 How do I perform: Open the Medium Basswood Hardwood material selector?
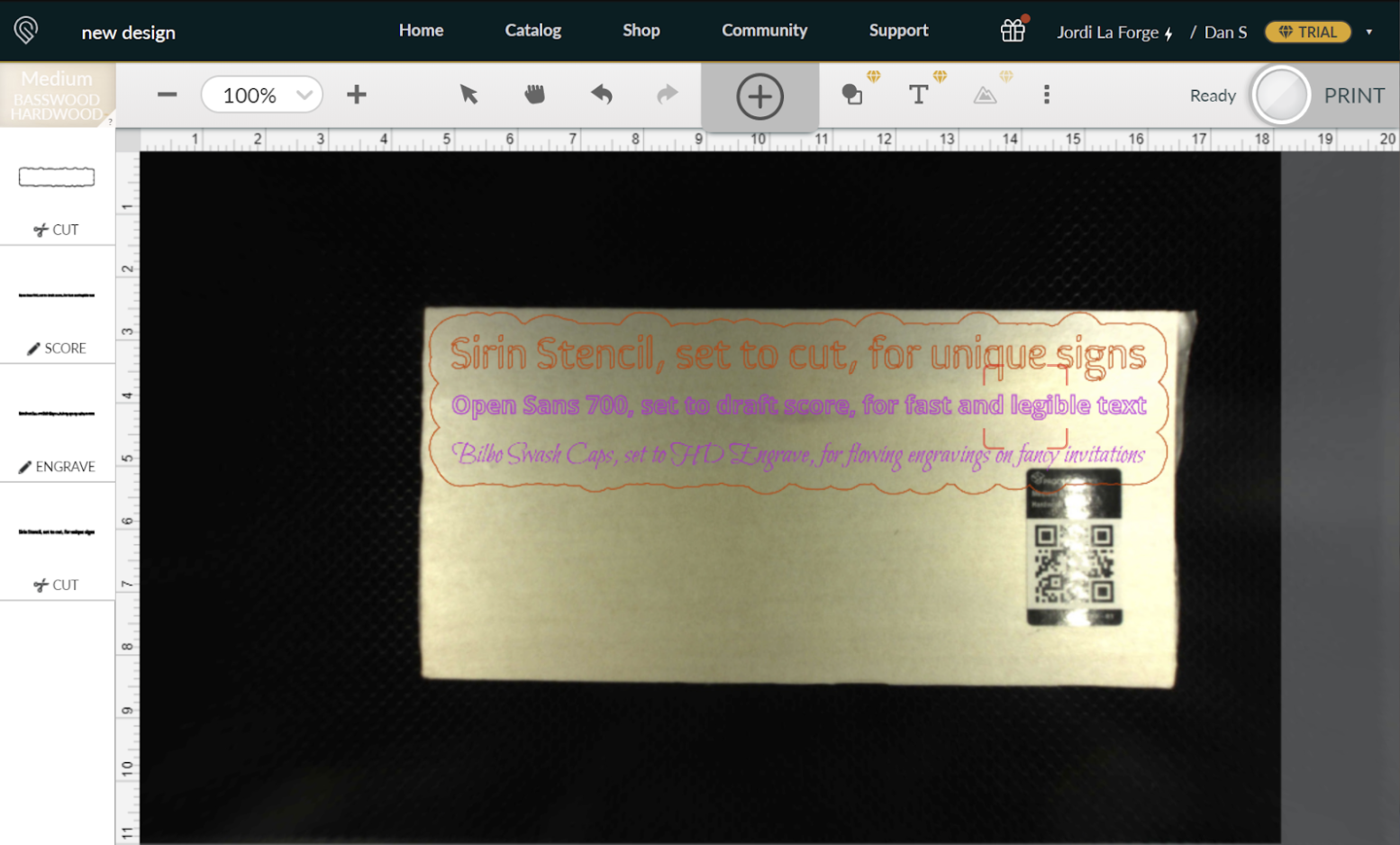tap(57, 95)
